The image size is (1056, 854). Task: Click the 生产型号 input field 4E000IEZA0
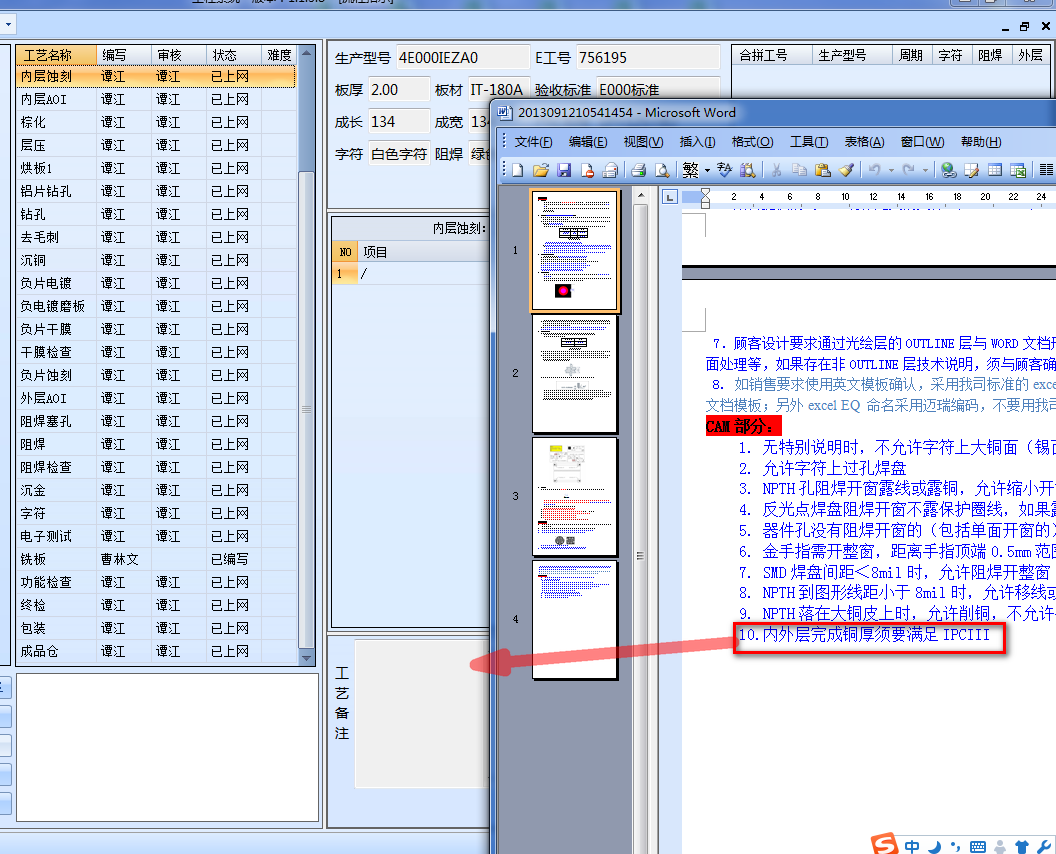click(x=463, y=58)
